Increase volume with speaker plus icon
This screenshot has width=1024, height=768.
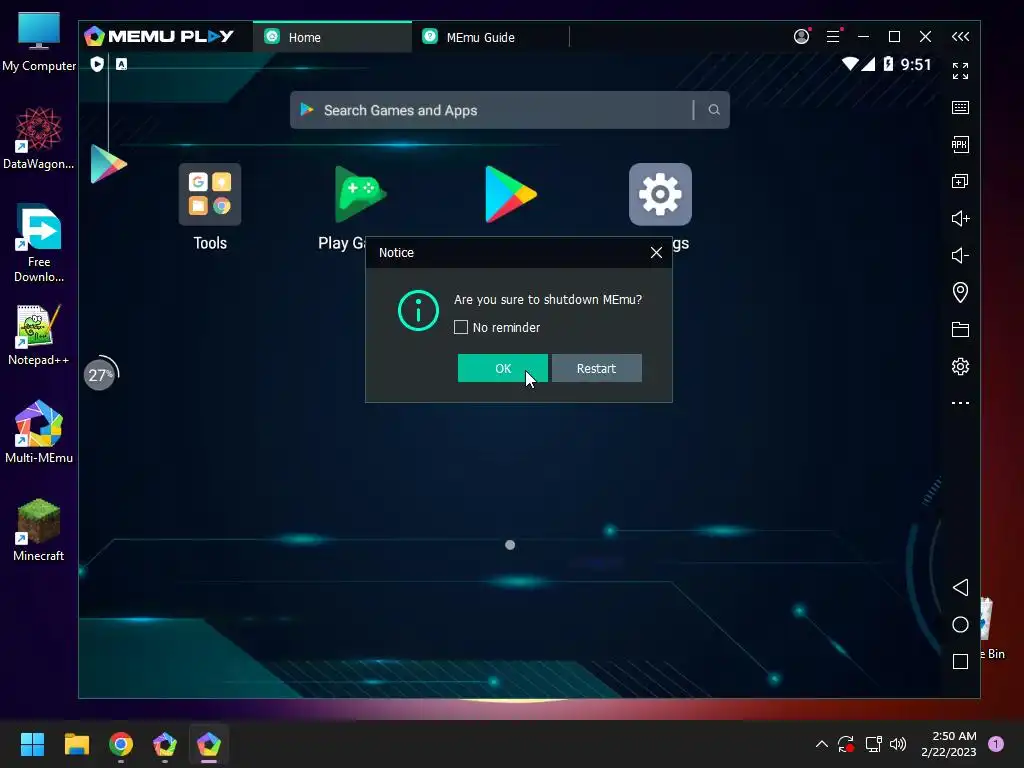960,218
